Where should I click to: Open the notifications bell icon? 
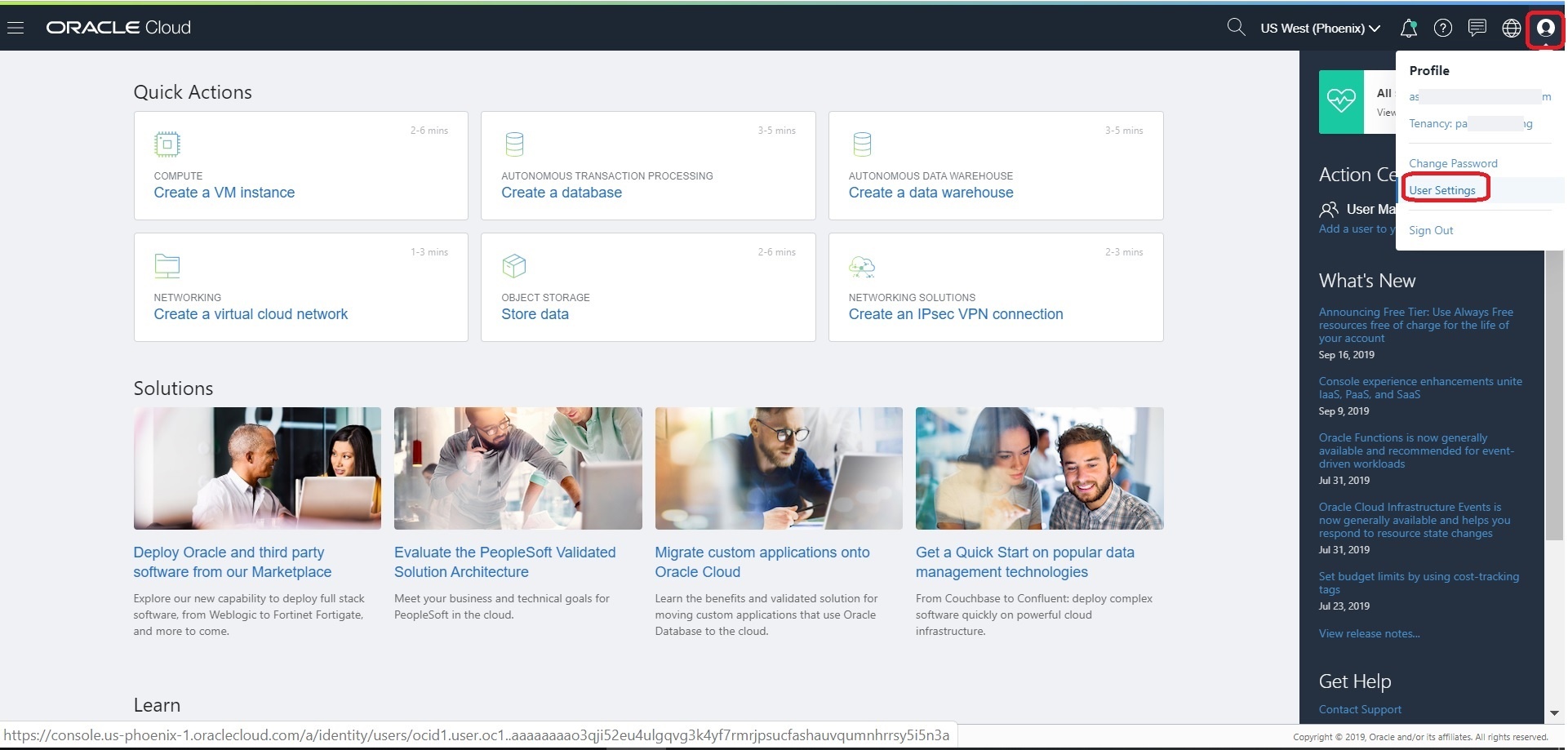coord(1408,28)
